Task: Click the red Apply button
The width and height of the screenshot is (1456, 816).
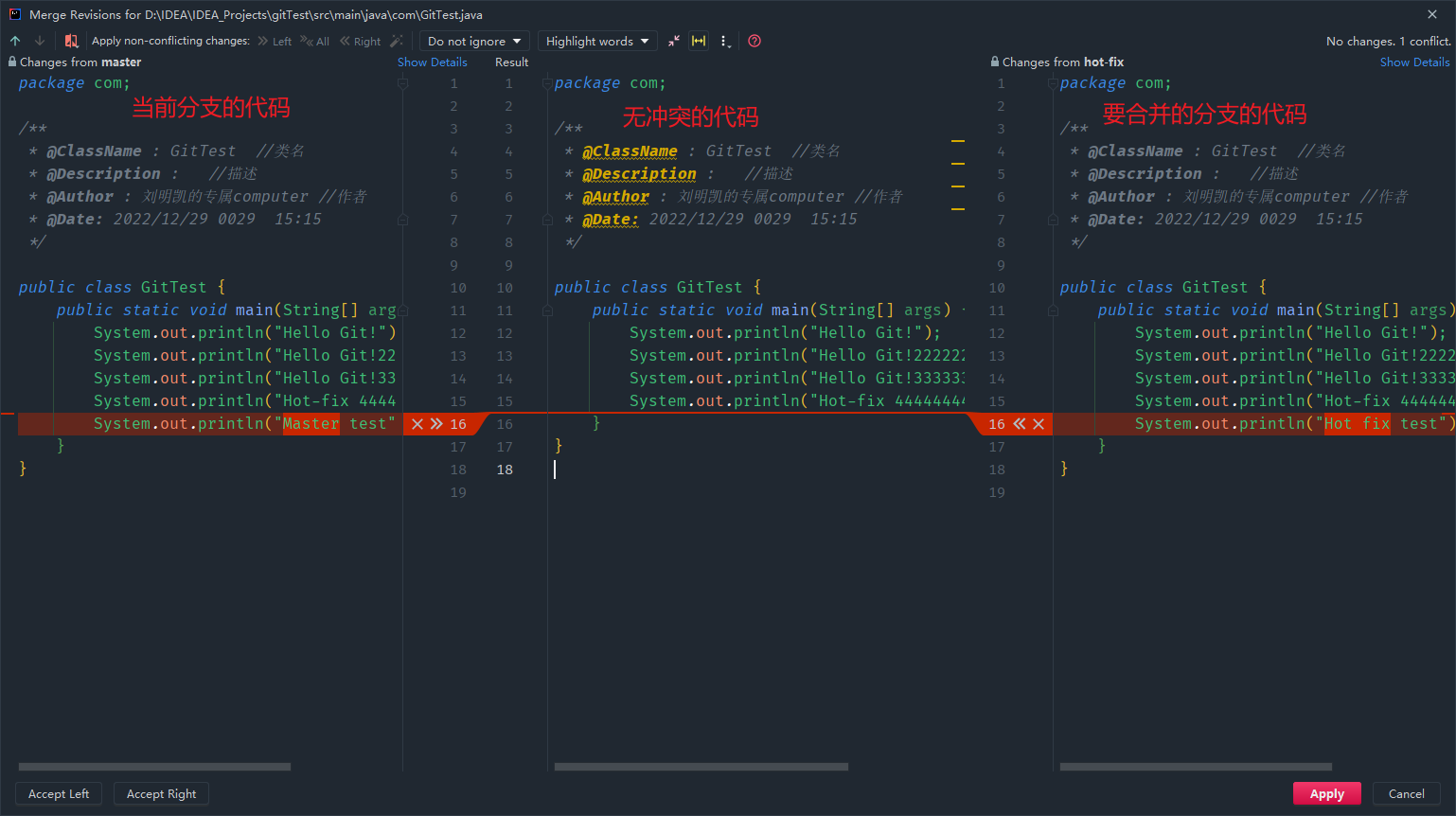Action: [1327, 793]
